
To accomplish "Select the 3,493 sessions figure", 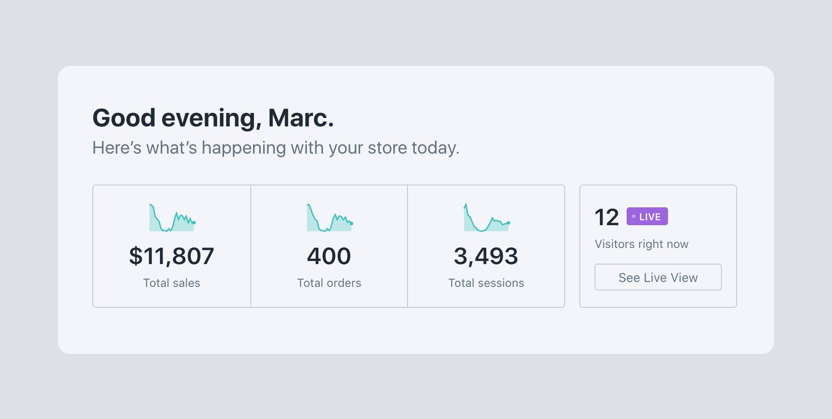I will pos(486,256).
